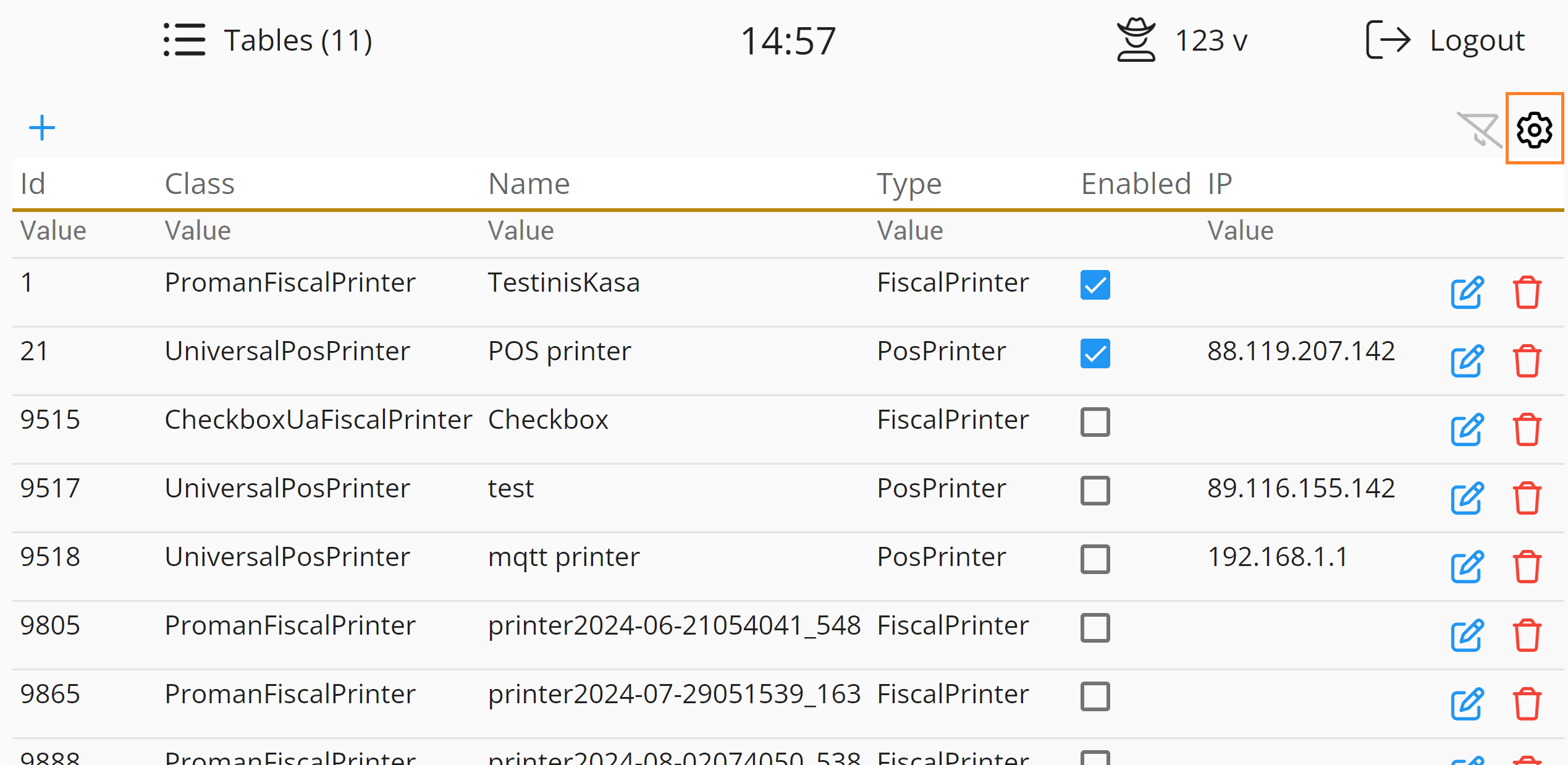Screen dimensions: 1568x765
Task: Sort by the Type column header
Action: (909, 184)
